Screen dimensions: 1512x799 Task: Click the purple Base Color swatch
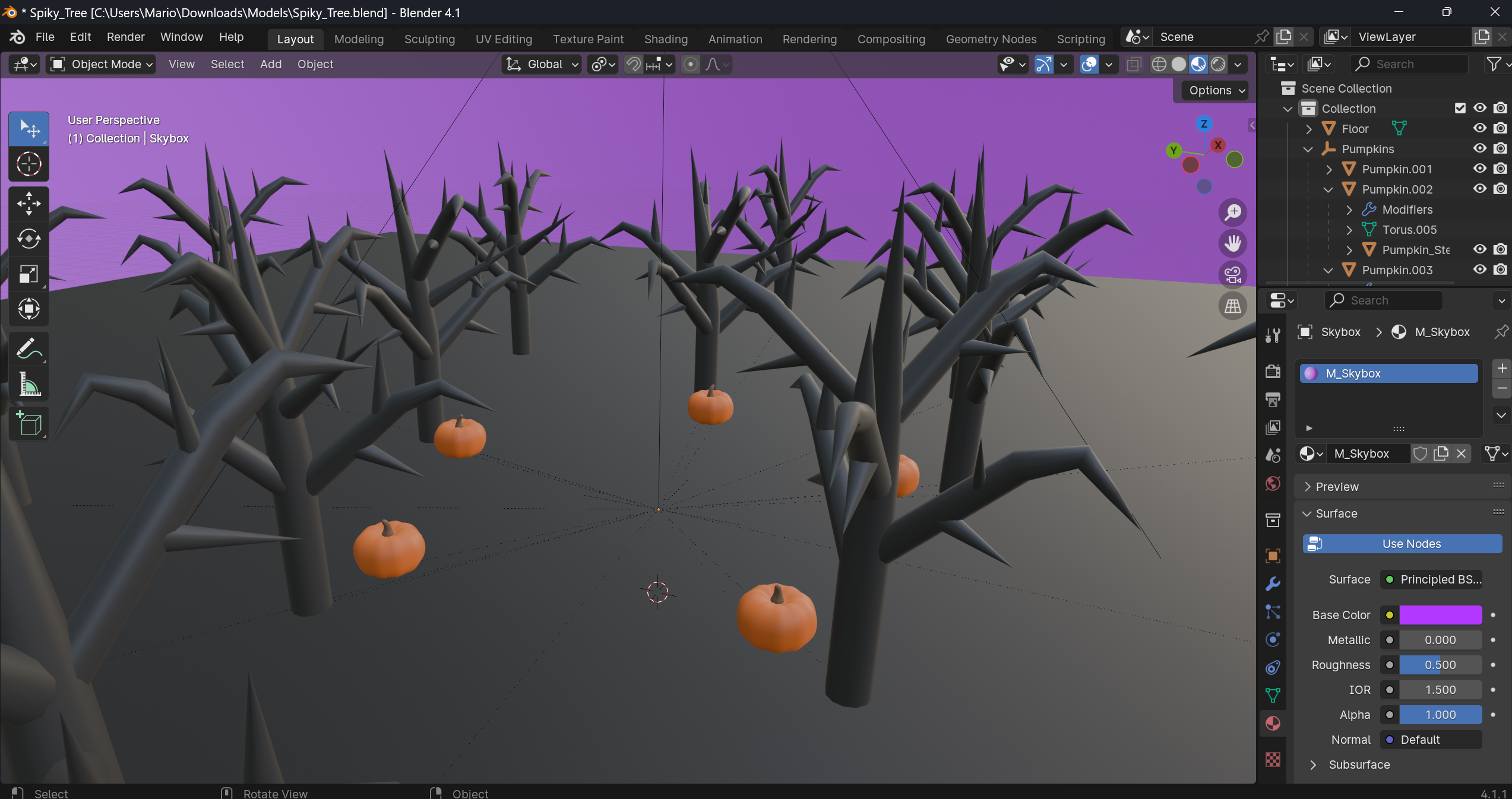coord(1441,615)
